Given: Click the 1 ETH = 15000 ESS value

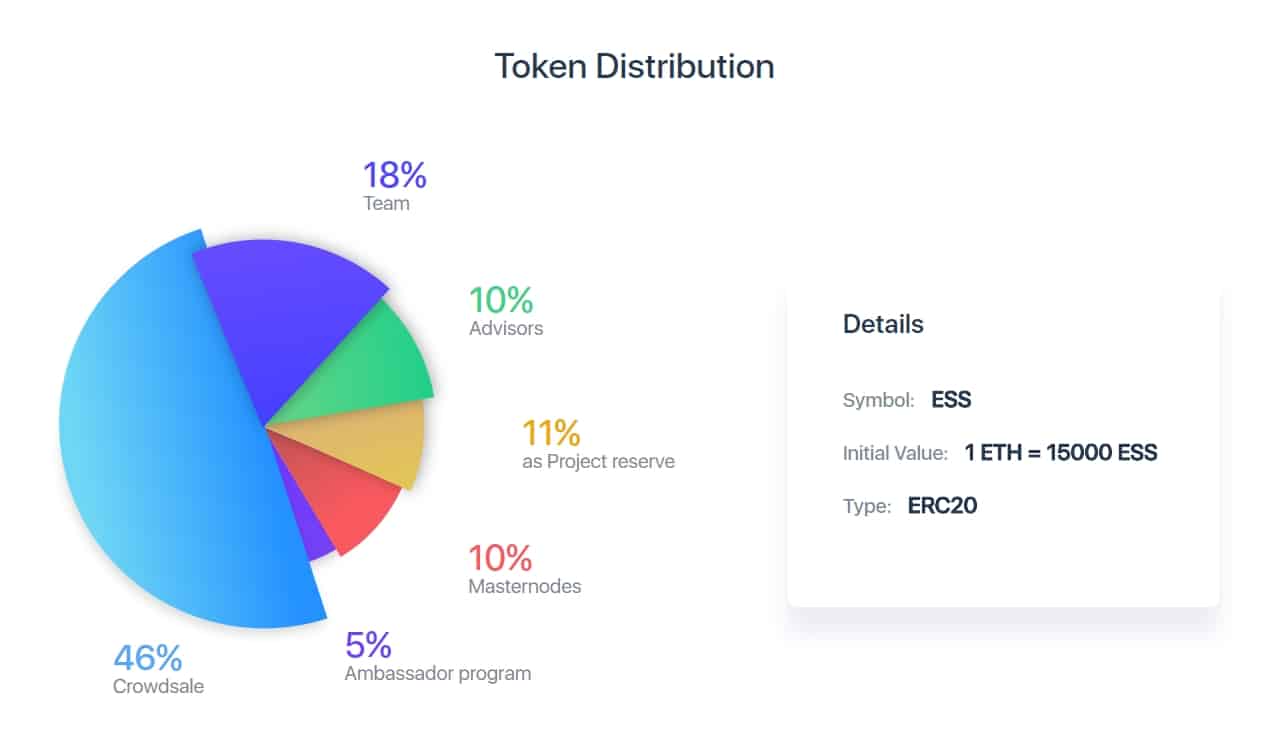Looking at the screenshot, I should tap(1061, 453).
